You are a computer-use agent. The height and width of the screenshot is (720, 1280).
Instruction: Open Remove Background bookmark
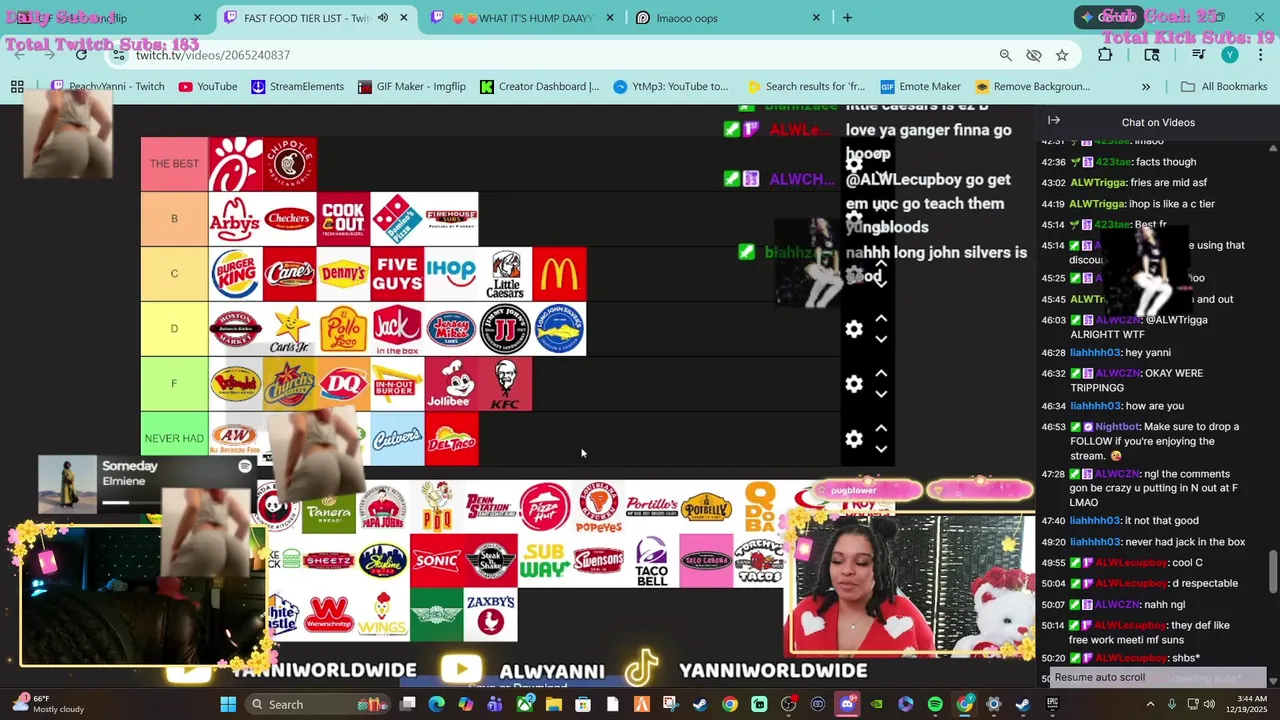(x=1032, y=87)
